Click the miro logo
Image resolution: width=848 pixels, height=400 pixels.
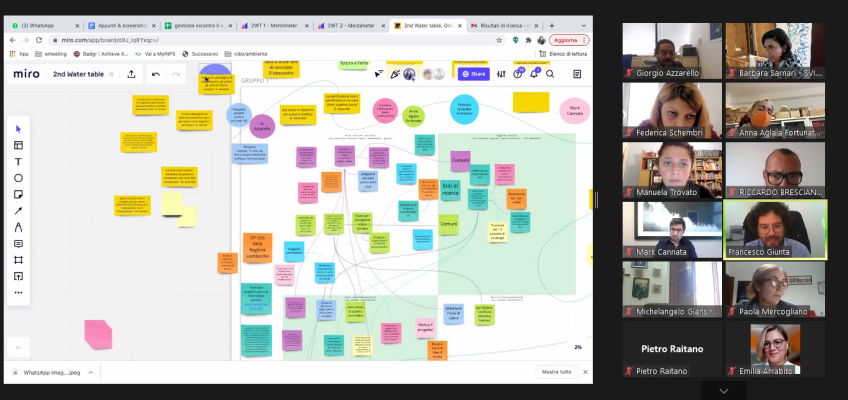coord(26,74)
